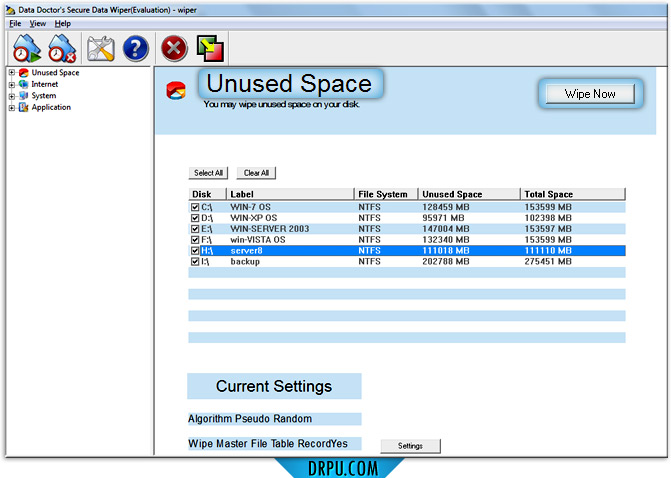Uncheck the C:\ drive checkbox
Screen dimensions: 671x478
click(x=195, y=207)
